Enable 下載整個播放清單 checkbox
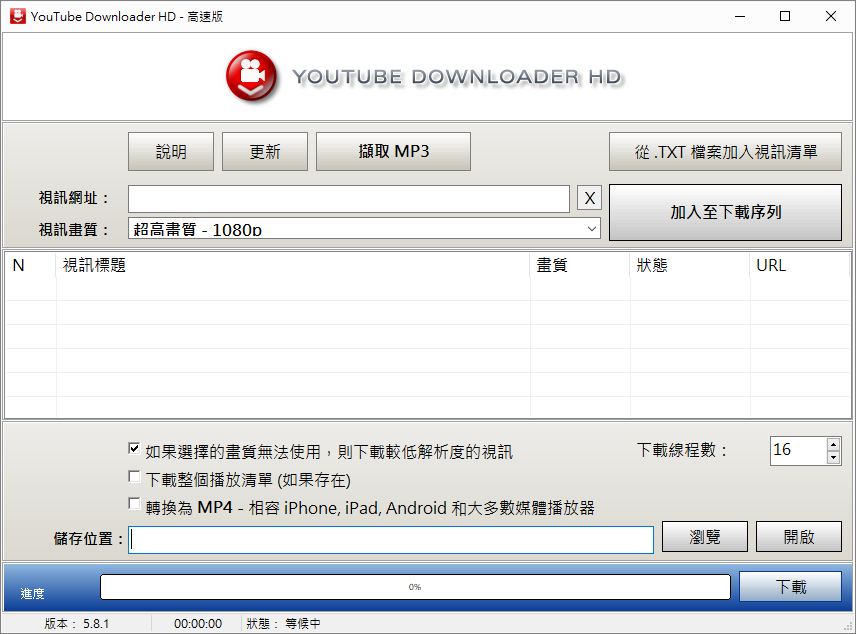856x634 pixels. click(134, 477)
